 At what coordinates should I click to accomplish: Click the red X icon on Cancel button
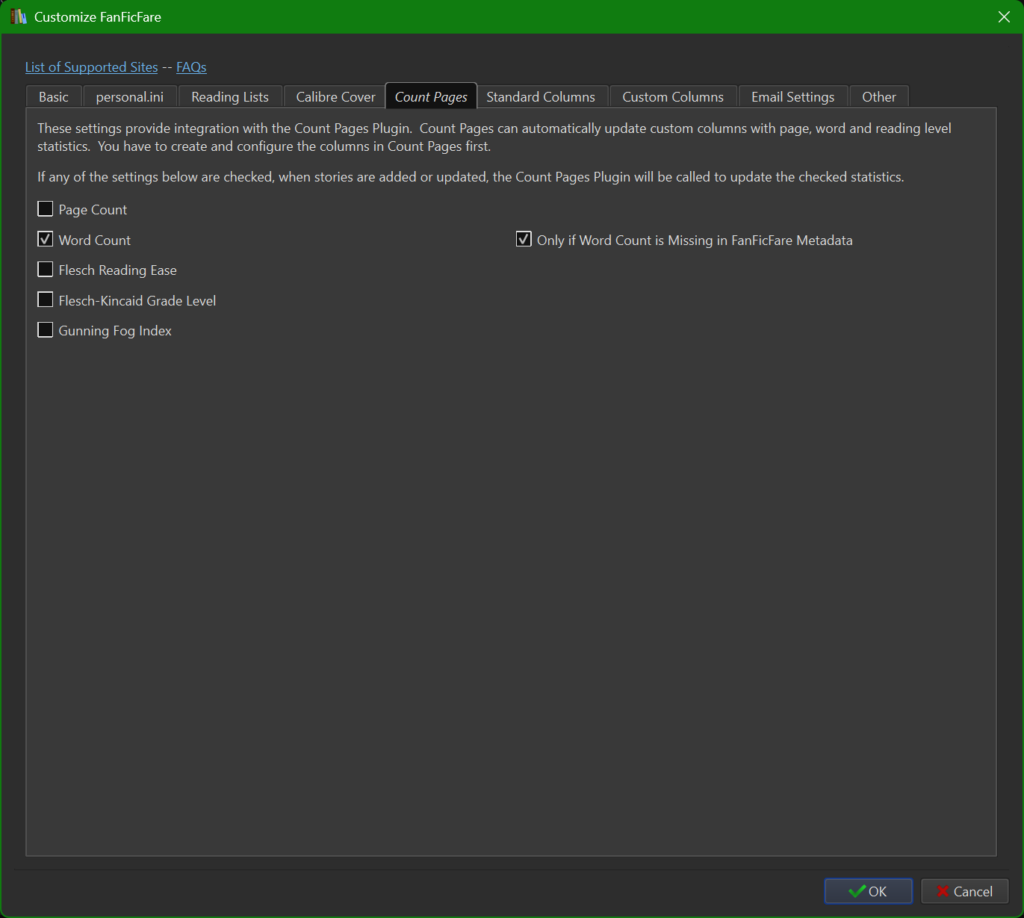[x=945, y=891]
